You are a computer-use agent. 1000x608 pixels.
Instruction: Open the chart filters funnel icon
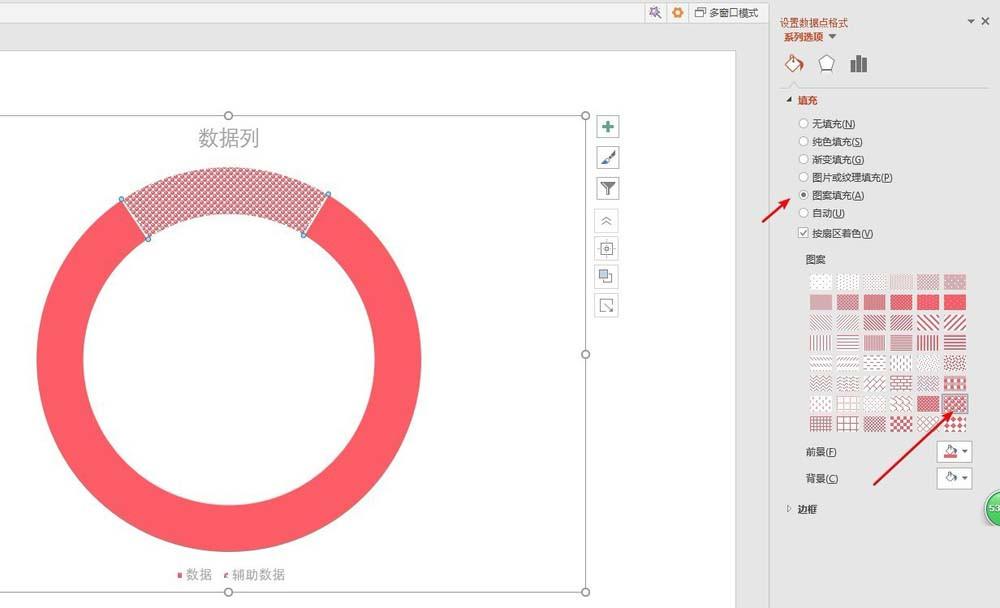point(607,188)
